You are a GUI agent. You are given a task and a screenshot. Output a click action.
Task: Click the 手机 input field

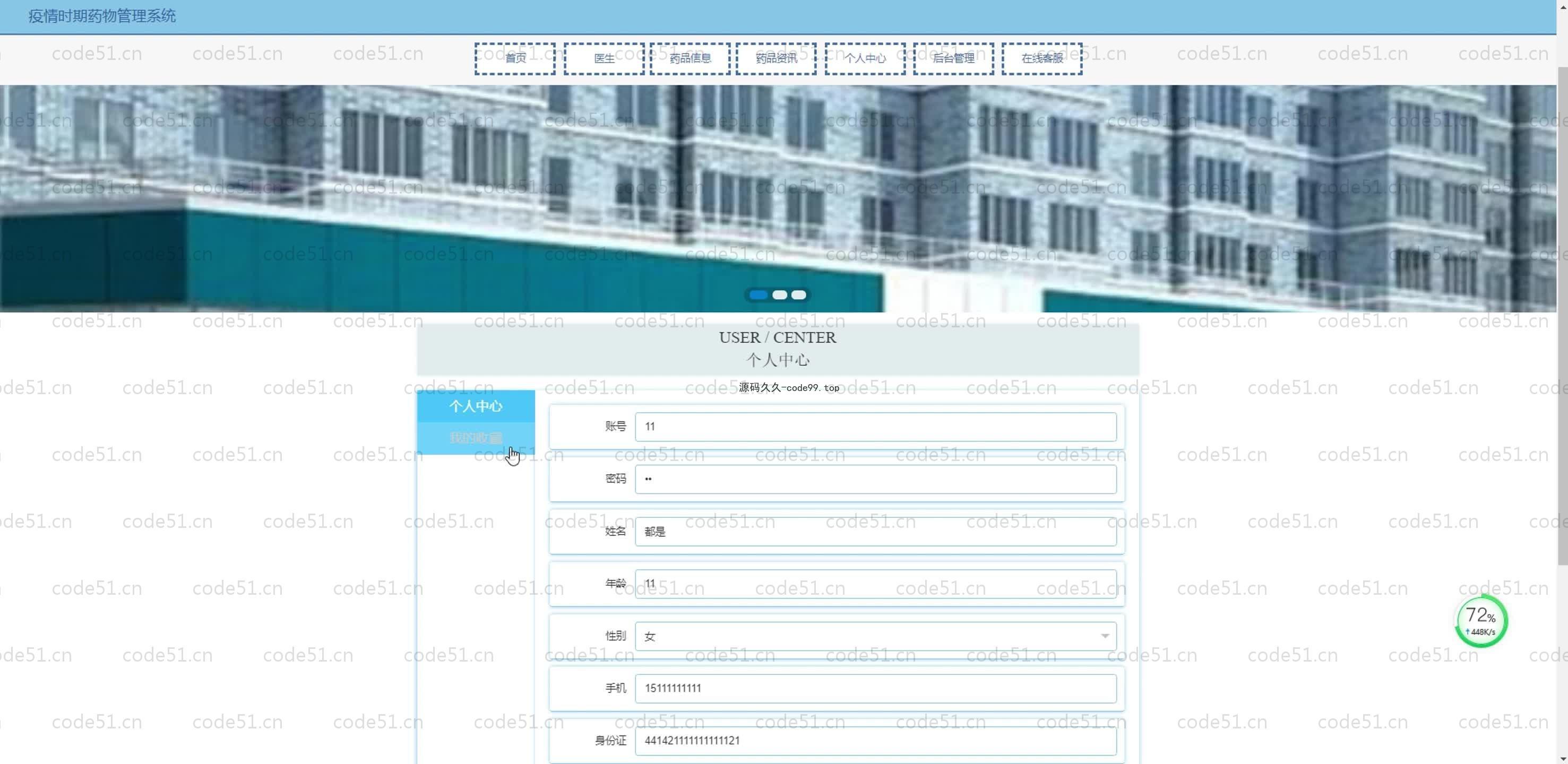pyautogui.click(x=876, y=689)
